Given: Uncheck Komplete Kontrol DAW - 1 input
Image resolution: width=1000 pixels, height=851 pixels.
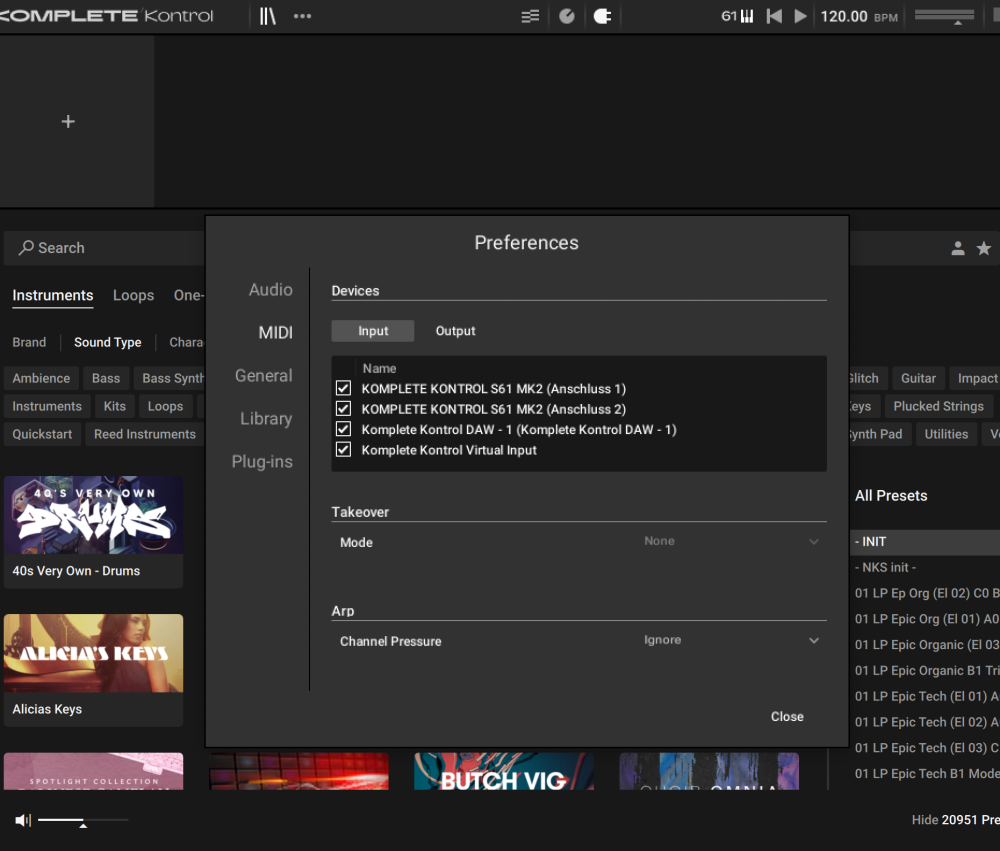Looking at the screenshot, I should 343,429.
